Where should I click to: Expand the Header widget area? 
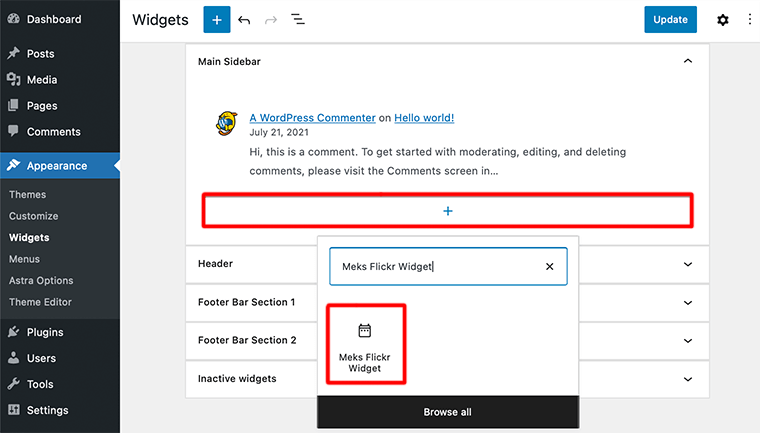687,264
